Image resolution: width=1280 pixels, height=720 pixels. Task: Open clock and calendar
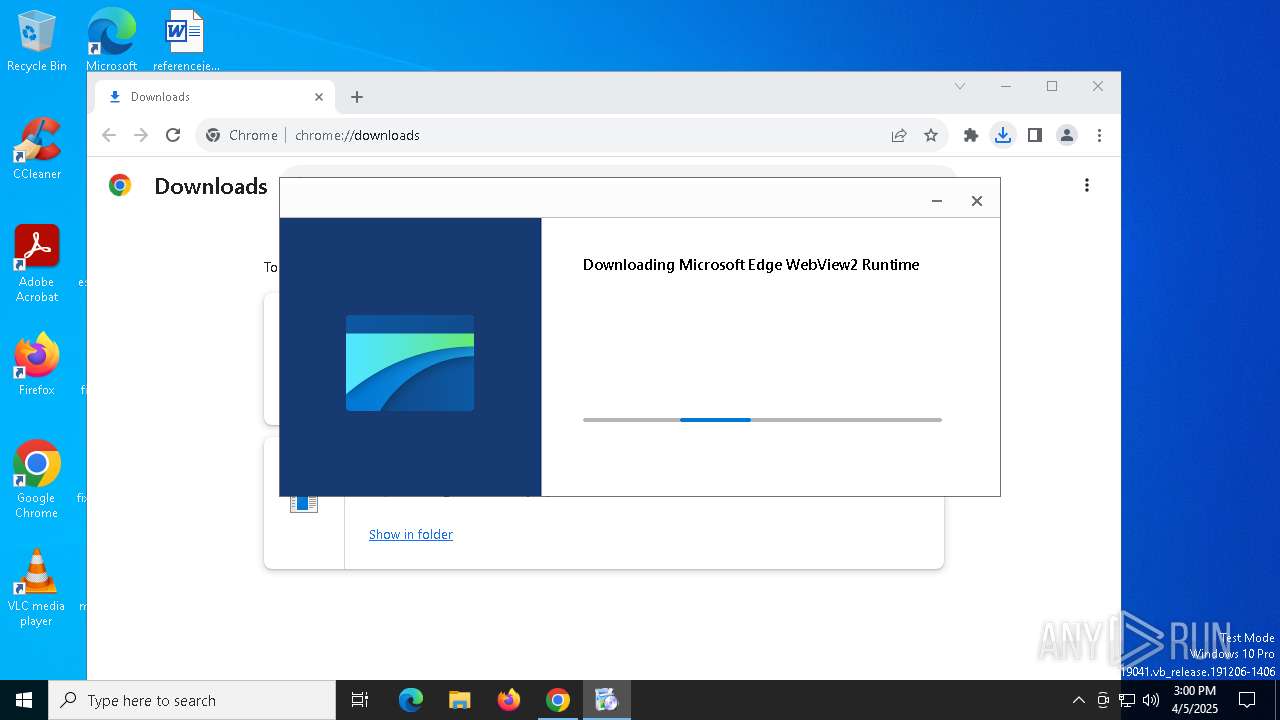tap(1194, 700)
